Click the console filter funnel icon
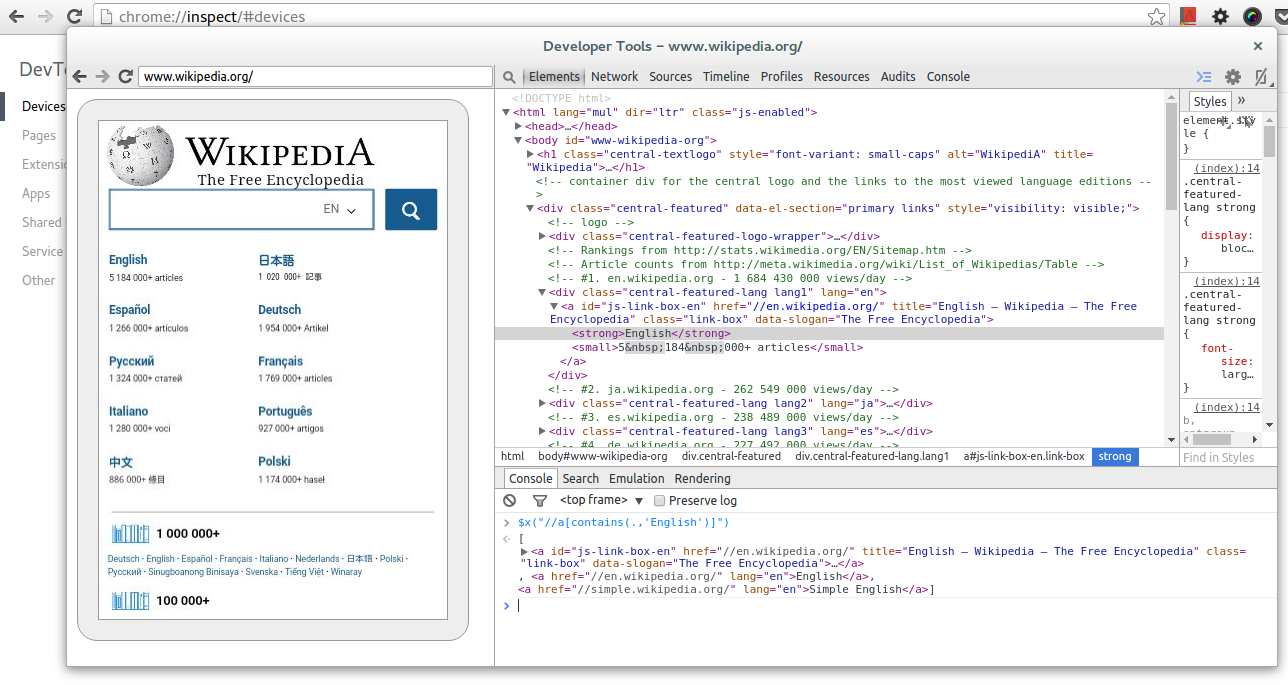The image size is (1288, 685). 539,500
